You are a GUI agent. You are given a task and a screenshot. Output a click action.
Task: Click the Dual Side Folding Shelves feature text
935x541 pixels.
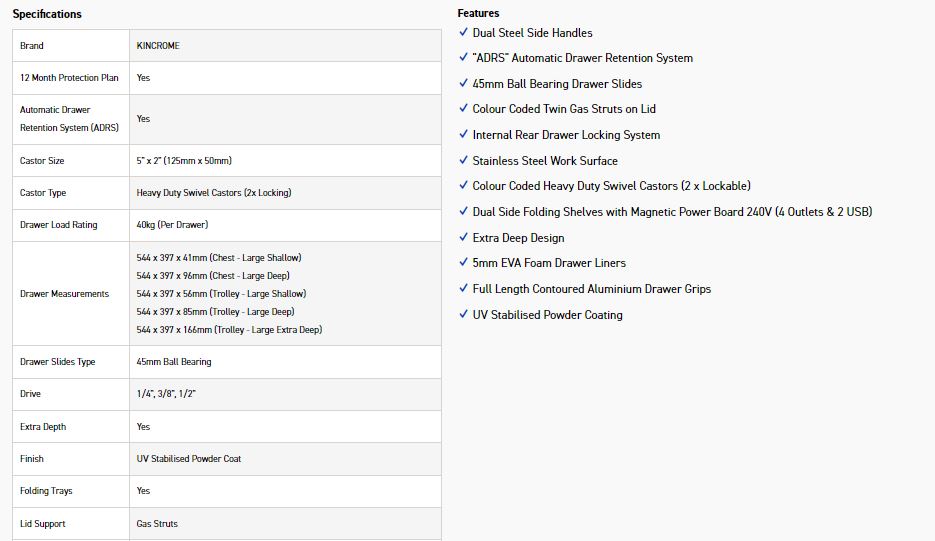pyautogui.click(x=672, y=211)
